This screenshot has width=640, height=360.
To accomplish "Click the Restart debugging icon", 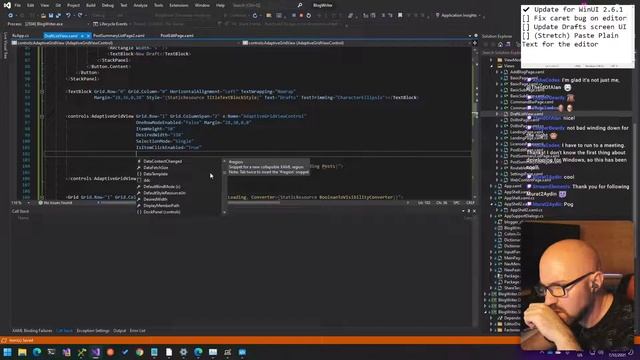I will [309, 16].
